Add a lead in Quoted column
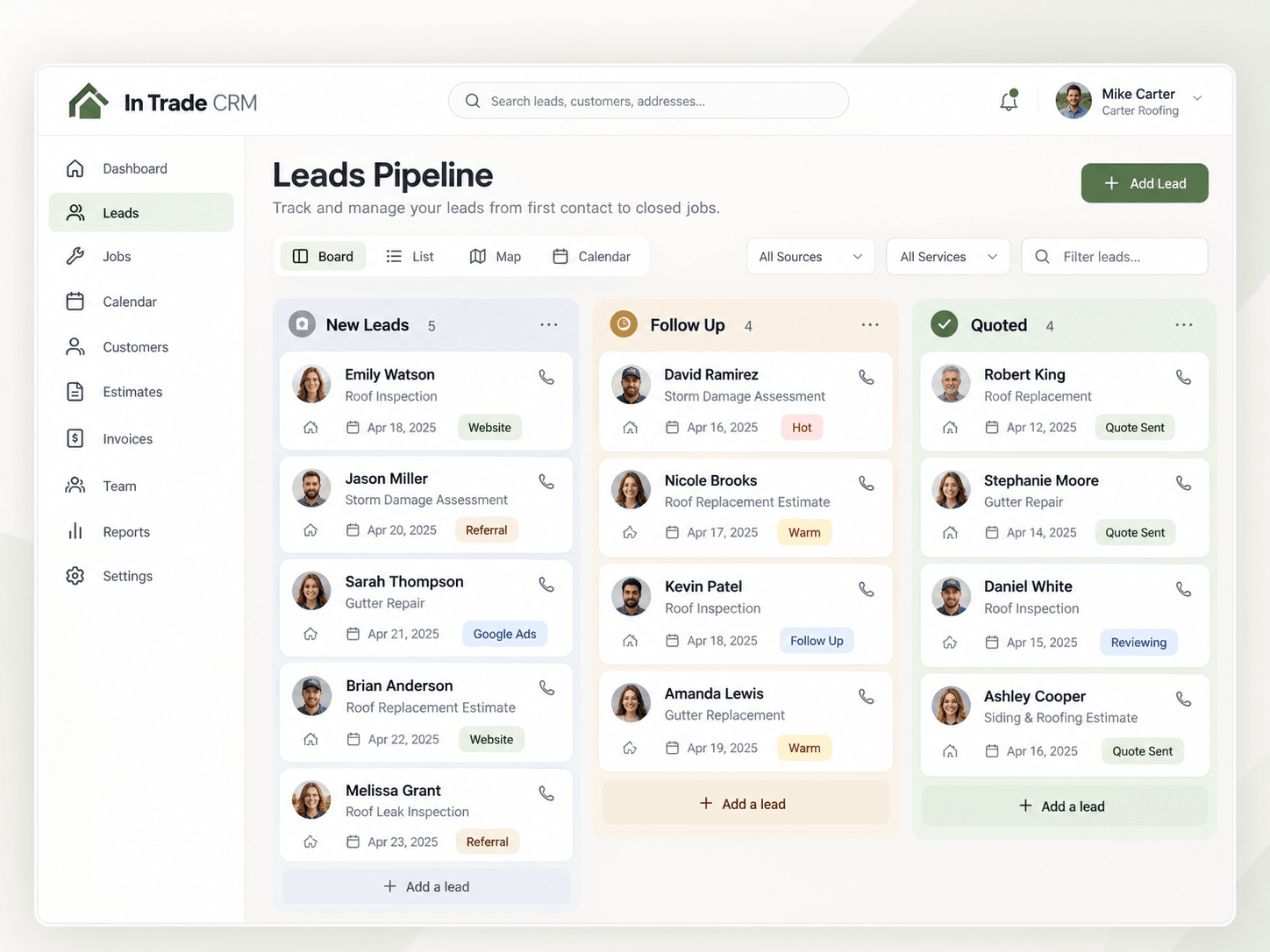The width and height of the screenshot is (1270, 952). point(1064,806)
